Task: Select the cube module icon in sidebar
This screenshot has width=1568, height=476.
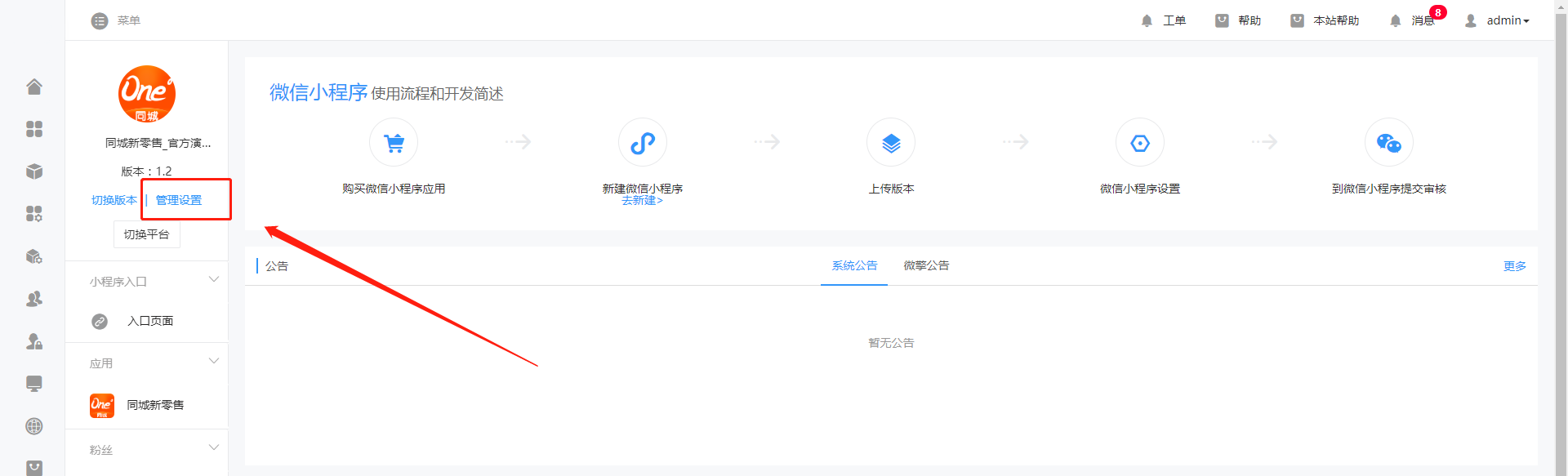Action: 34,171
